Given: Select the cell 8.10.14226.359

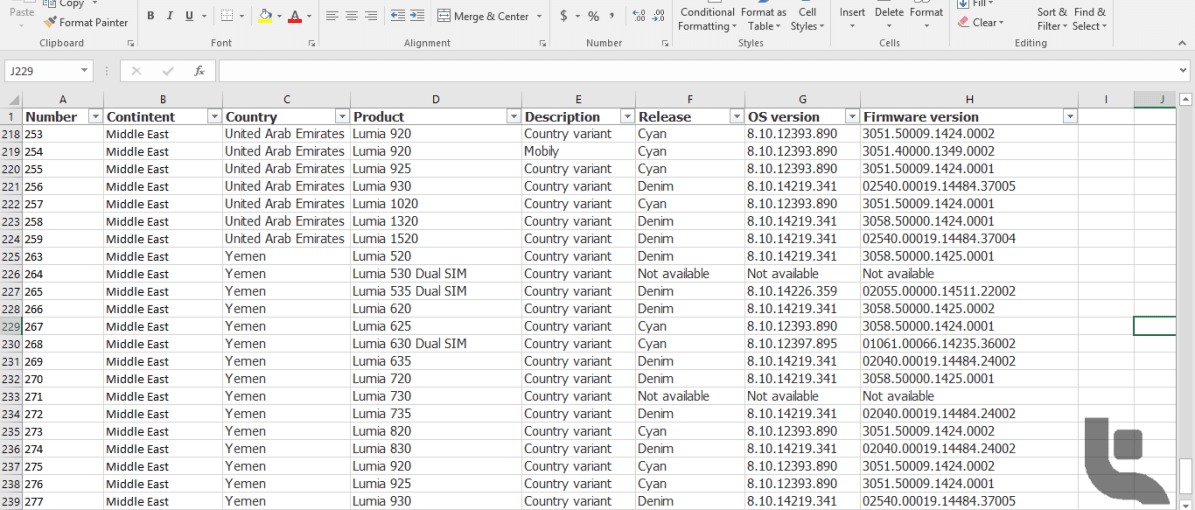Looking at the screenshot, I should 803,291.
